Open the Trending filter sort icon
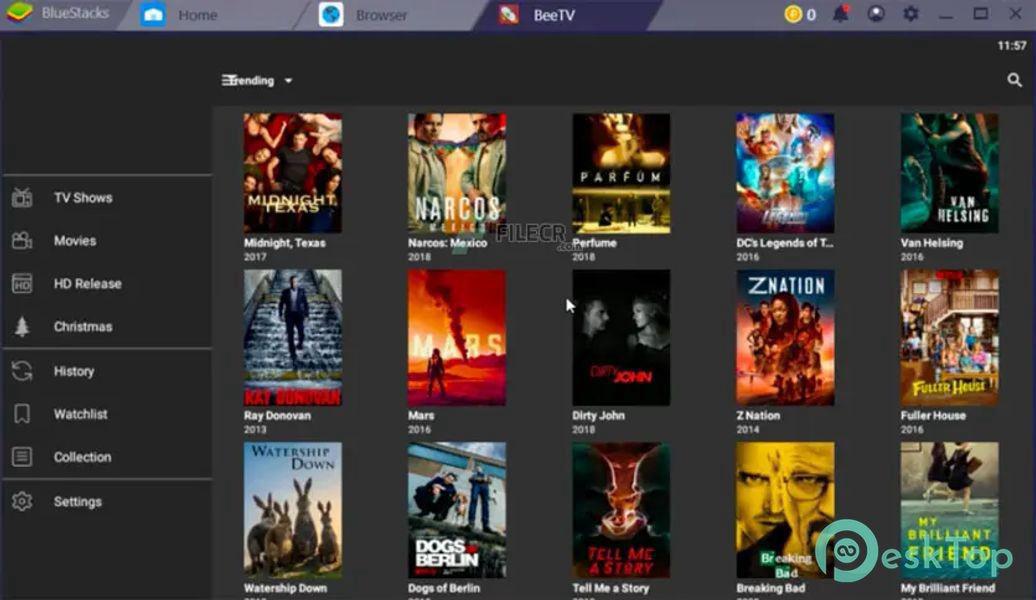The image size is (1036, 600). pos(228,80)
